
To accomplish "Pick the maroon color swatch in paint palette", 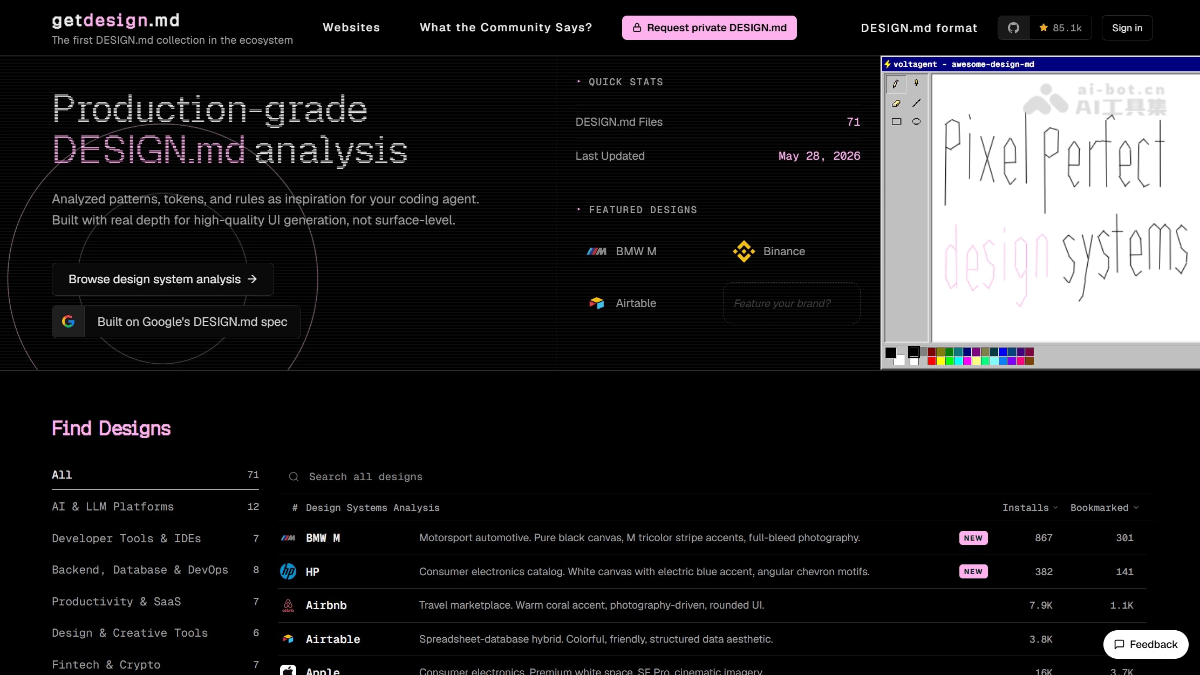I will [932, 352].
